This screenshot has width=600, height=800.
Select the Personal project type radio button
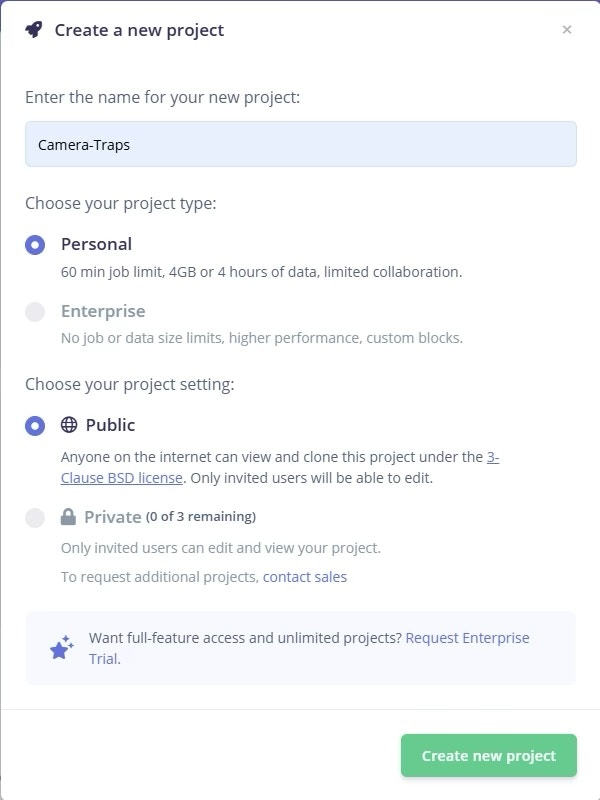(35, 245)
